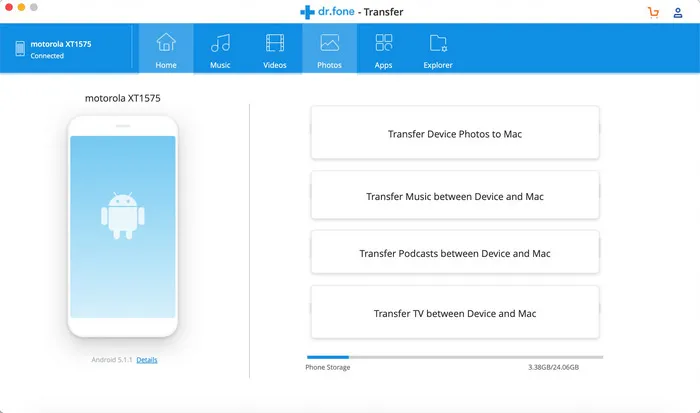Image resolution: width=700 pixels, height=413 pixels.
Task: Open the Music tab
Action: [x=220, y=48]
